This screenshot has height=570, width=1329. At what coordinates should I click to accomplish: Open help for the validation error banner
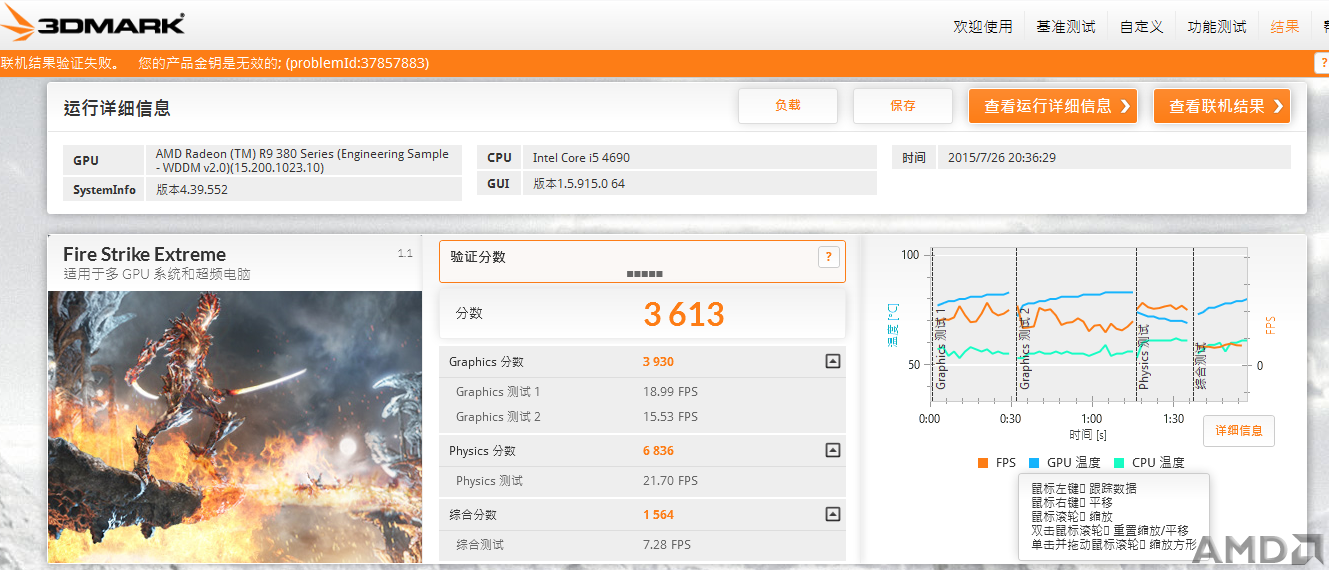(1321, 63)
